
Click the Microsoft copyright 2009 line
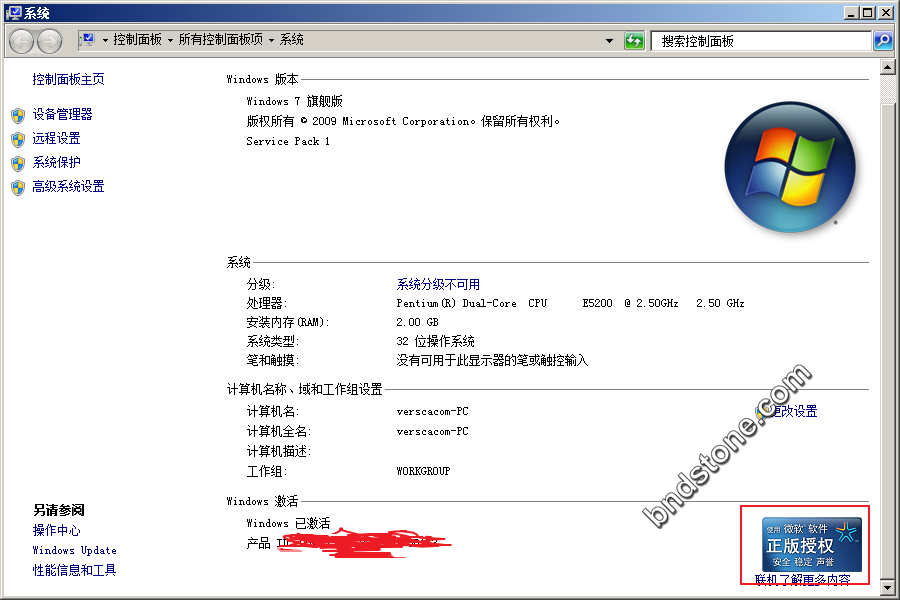pyautogui.click(x=403, y=121)
